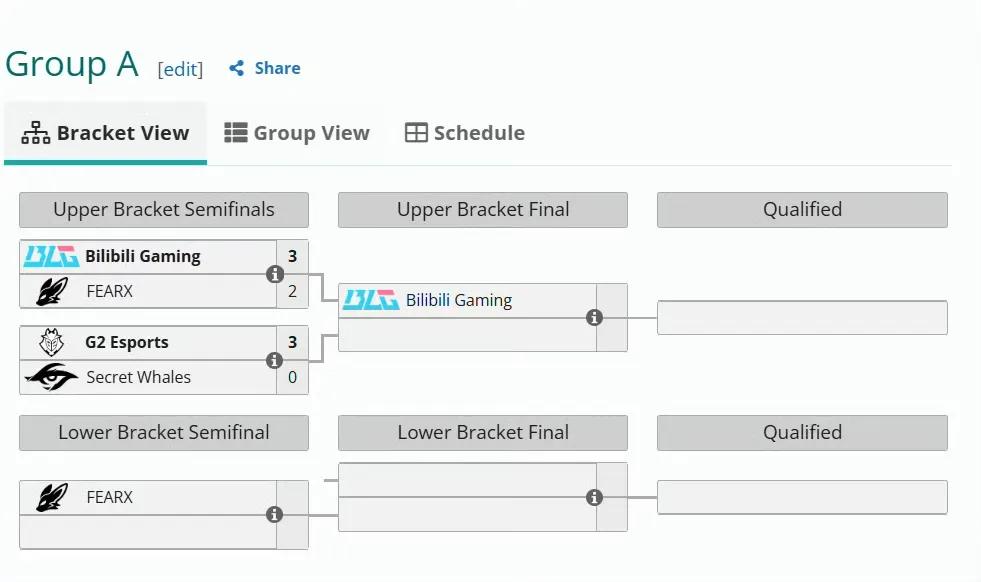Click FEARX logo in Lower Bracket Semifinal
This screenshot has height=582, width=981.
coord(51,497)
